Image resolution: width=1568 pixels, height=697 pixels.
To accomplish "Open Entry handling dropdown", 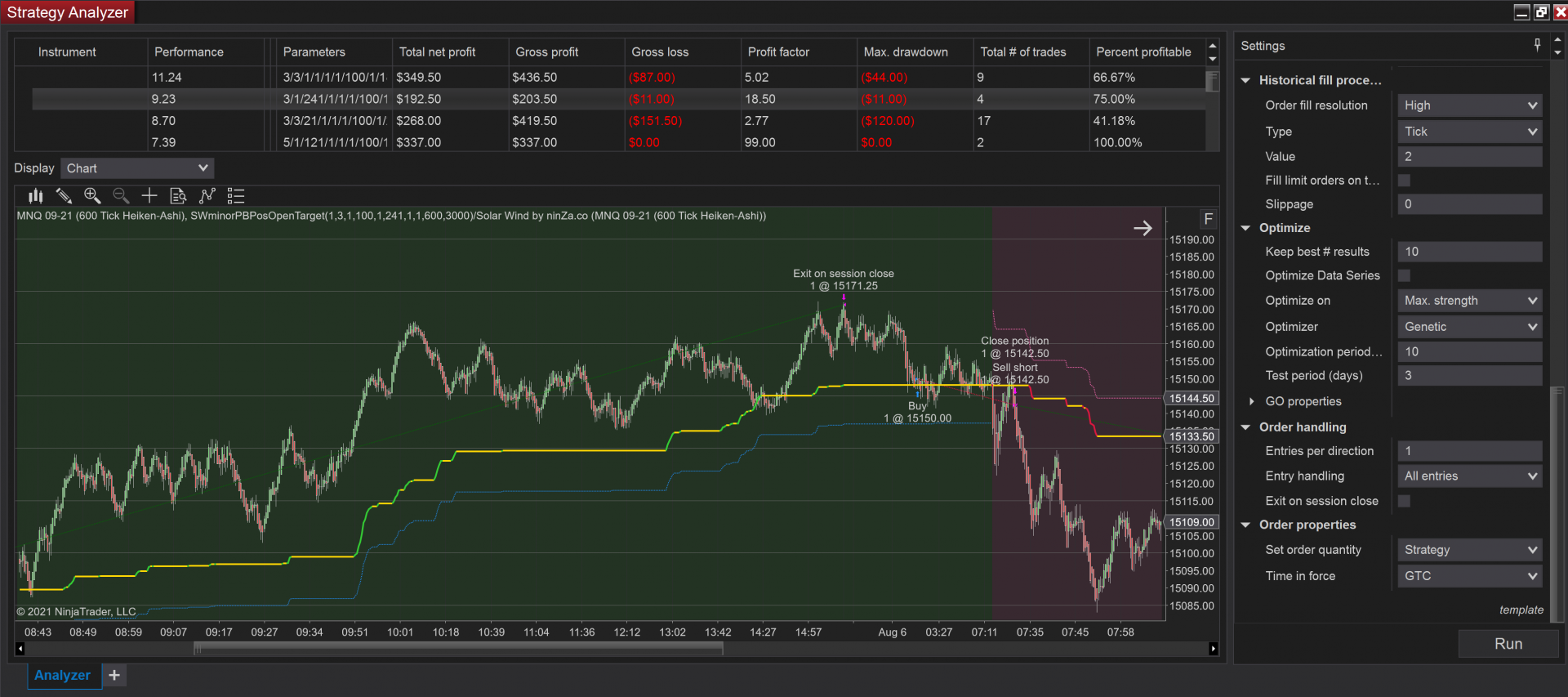I will [x=1470, y=476].
